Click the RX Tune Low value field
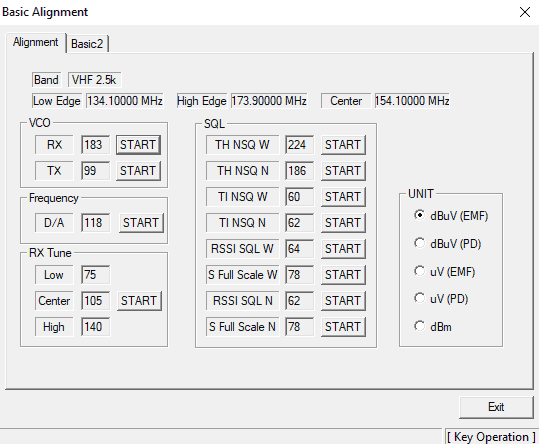539x444 pixels. 96,275
